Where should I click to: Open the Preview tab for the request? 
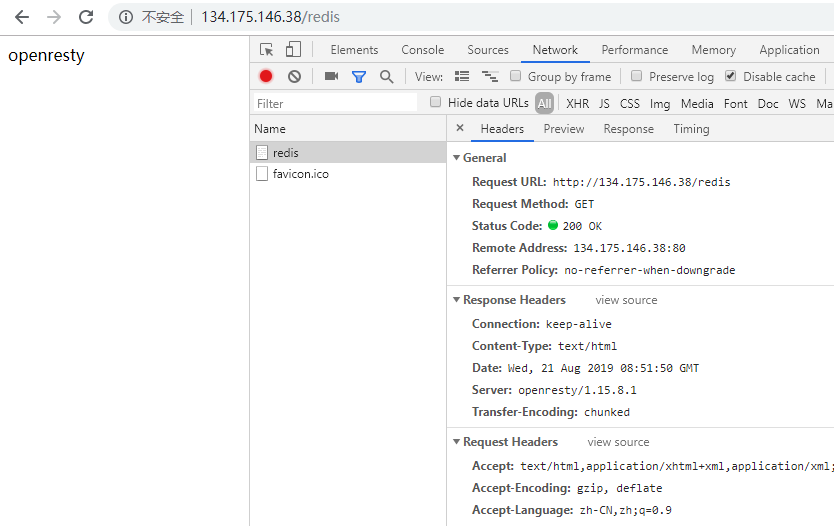[x=564, y=129]
